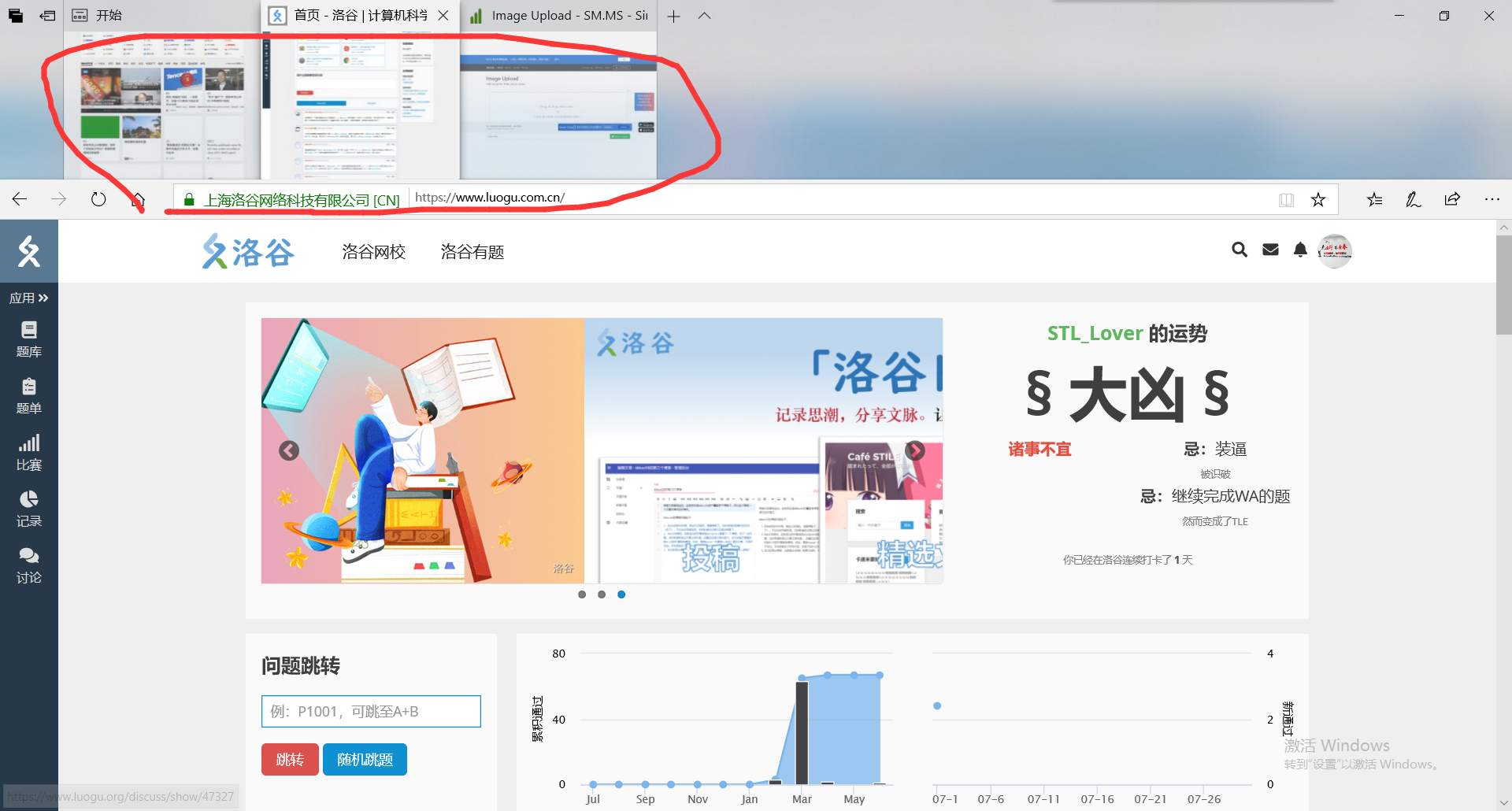This screenshot has height=811, width=1512.
Task: Click the STL_Lover username link
Action: click(x=1095, y=333)
